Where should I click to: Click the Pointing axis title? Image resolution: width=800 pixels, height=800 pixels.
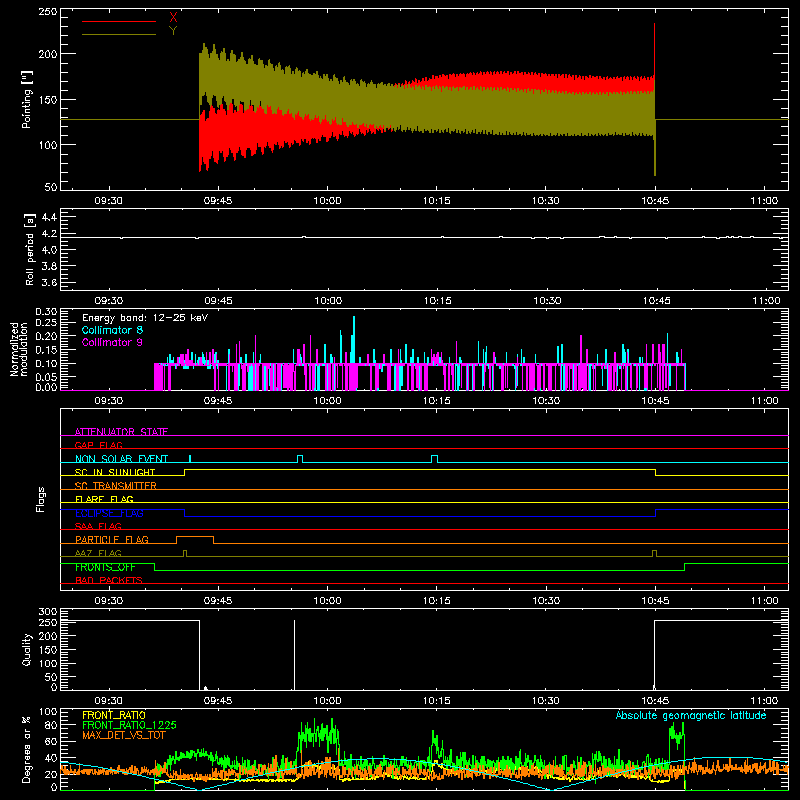click(x=27, y=99)
